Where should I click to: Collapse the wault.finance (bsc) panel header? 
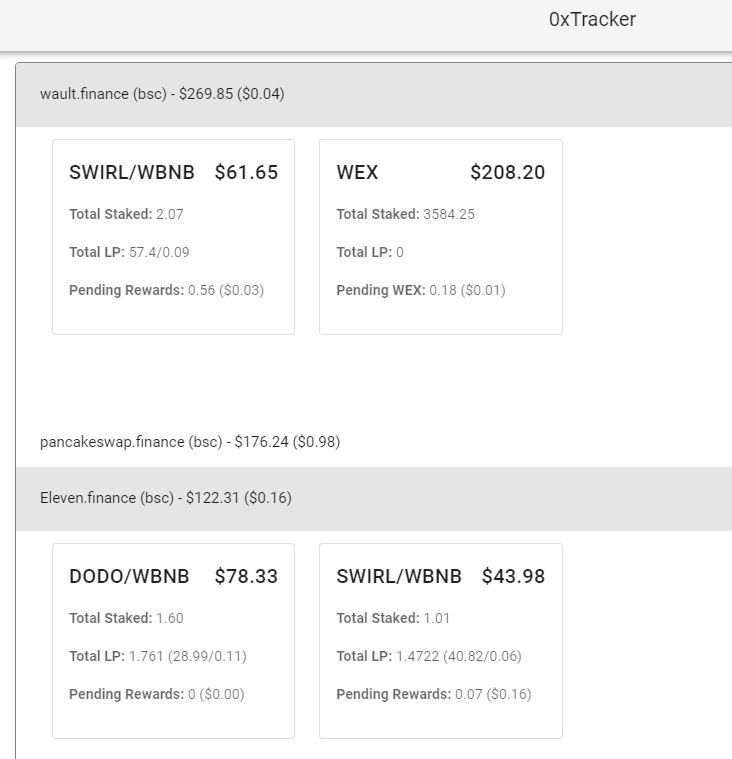[x=374, y=94]
